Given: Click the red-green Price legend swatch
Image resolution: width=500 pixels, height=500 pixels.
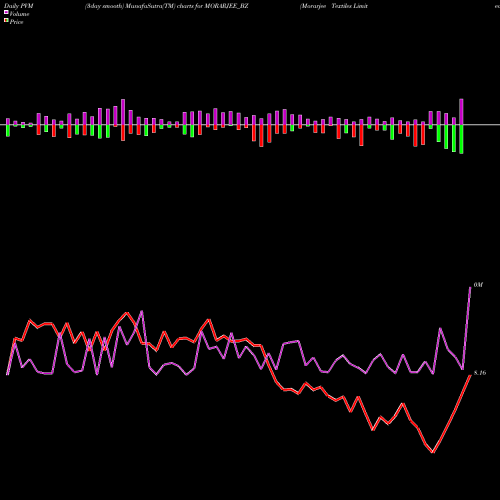Looking at the screenshot, I should tap(6, 21).
